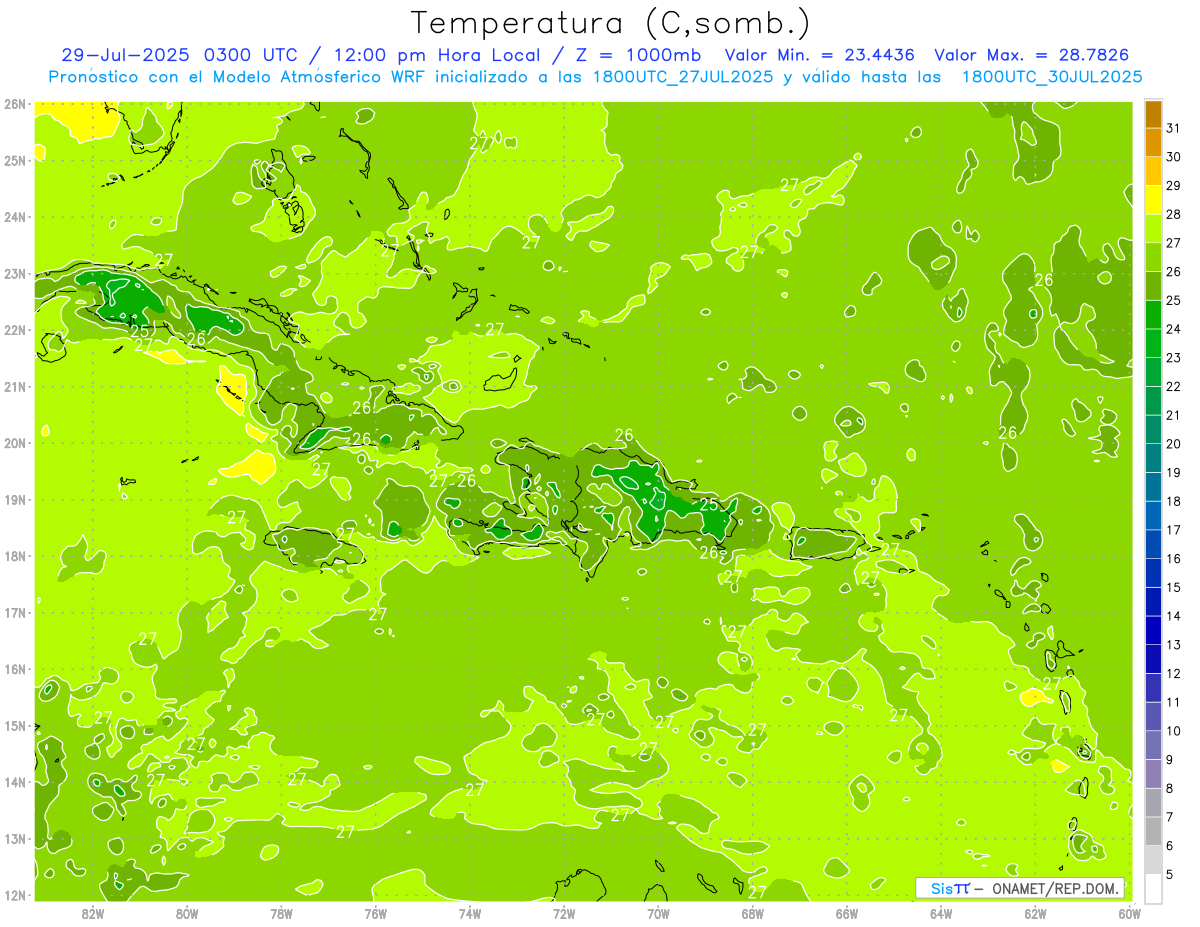Click the color scale value "30"
The image size is (1200, 927).
(x=1173, y=157)
